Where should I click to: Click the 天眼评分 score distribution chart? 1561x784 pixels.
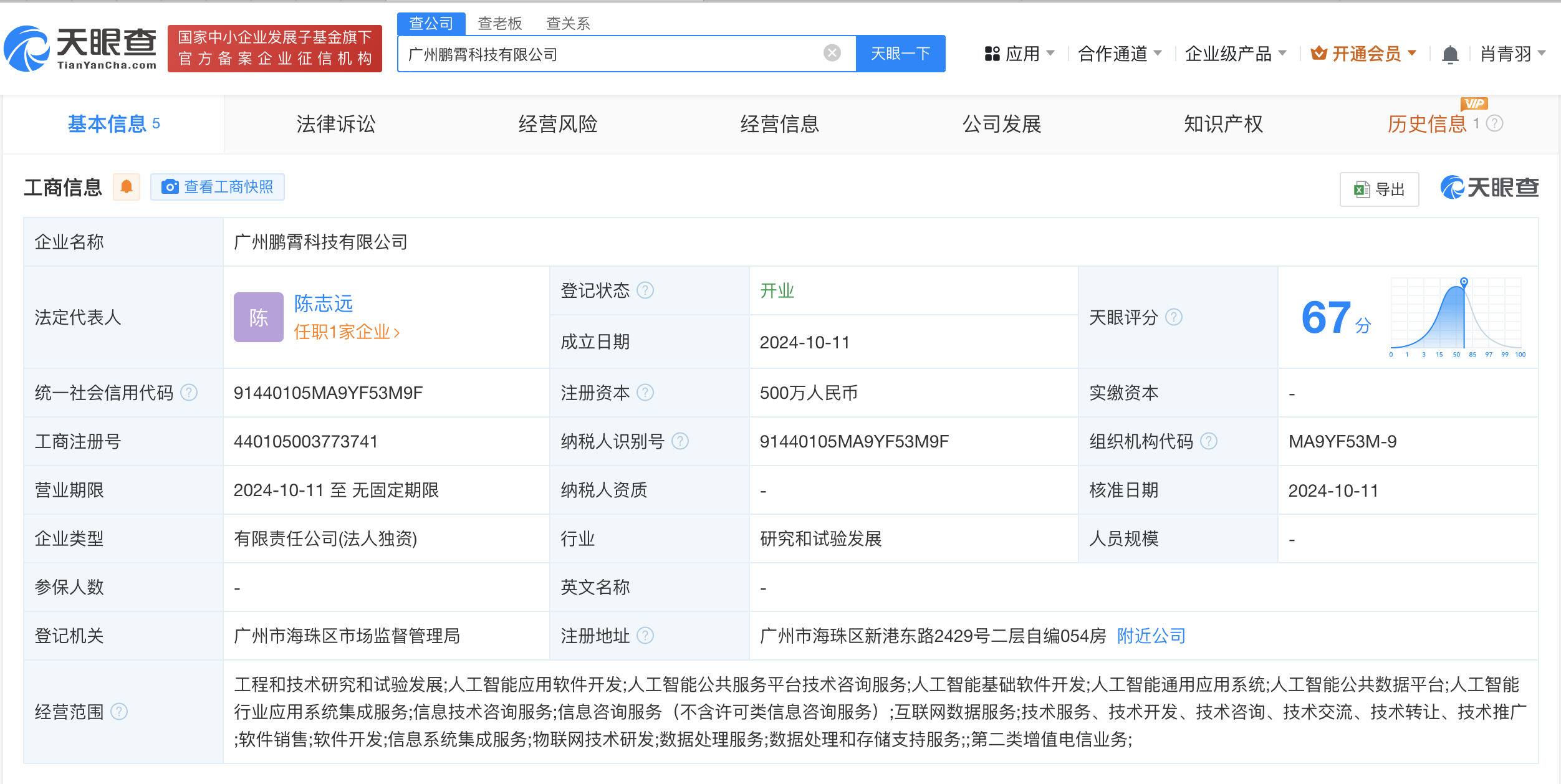1458,317
